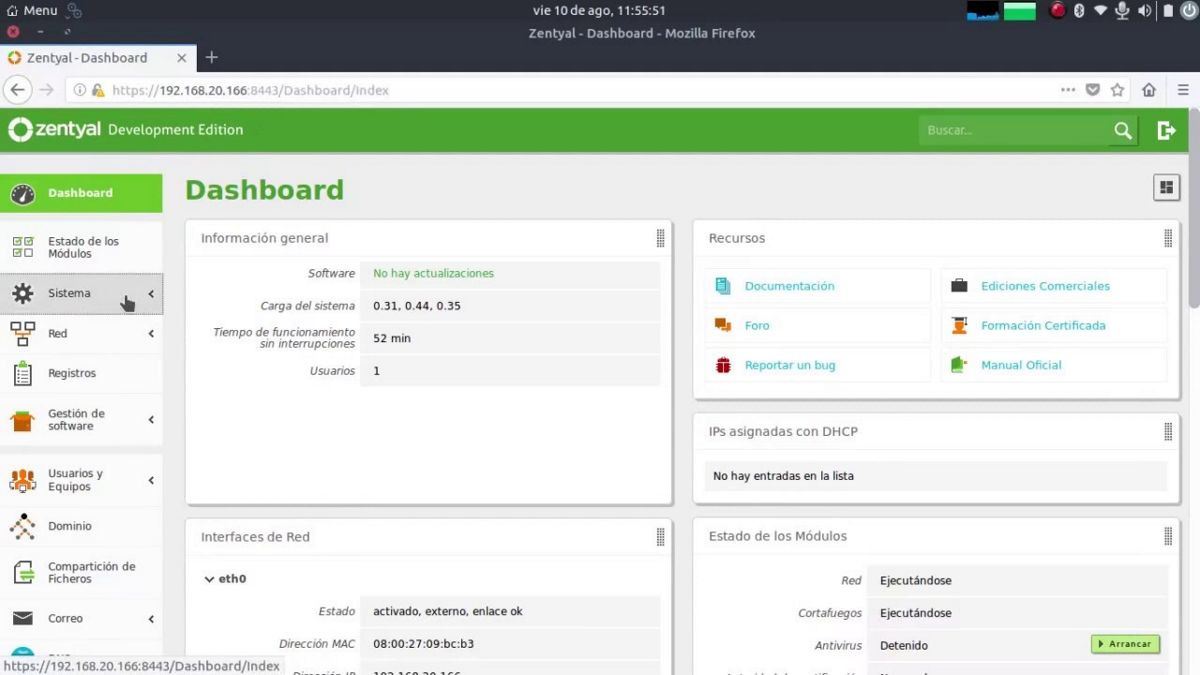Open the Dashboard via its gauge icon
This screenshot has width=1200, height=675.
25,193
